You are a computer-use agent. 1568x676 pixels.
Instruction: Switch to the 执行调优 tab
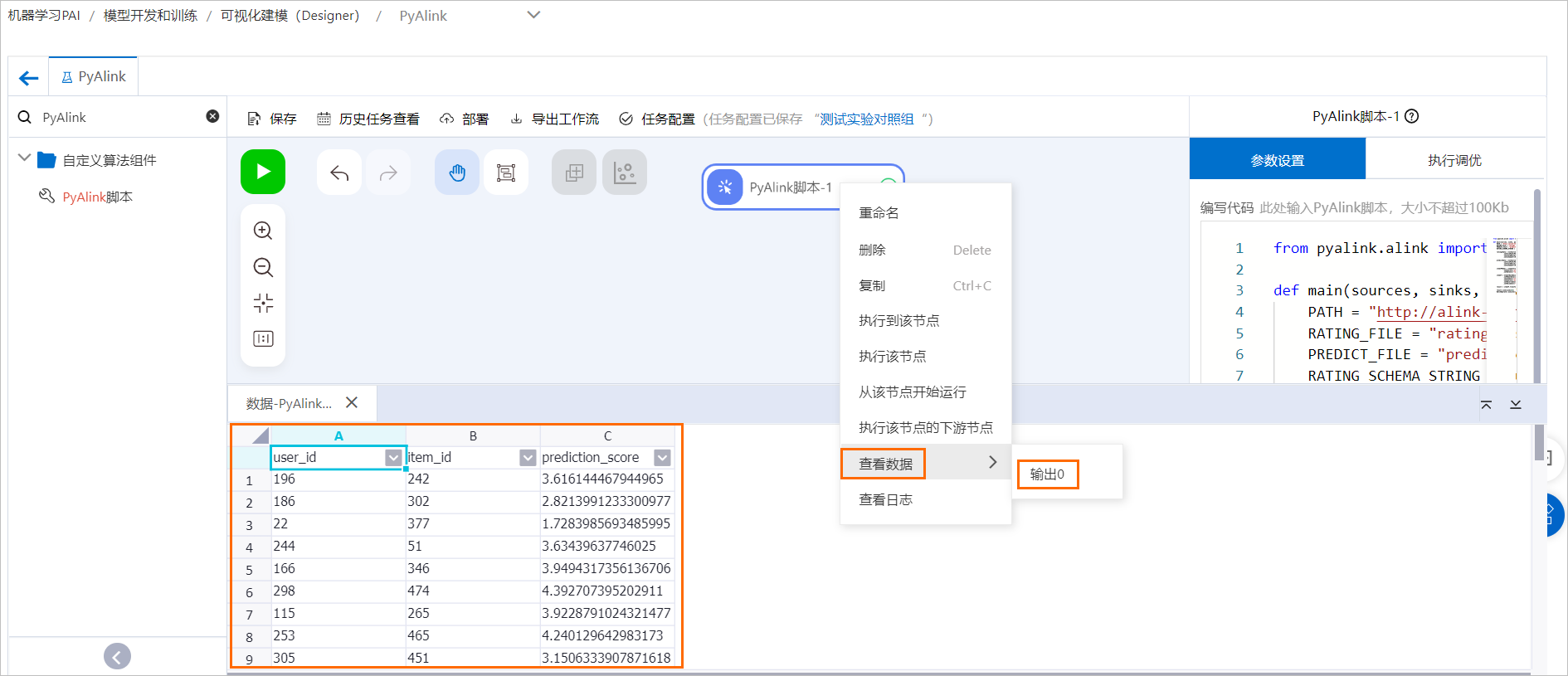pos(1454,160)
